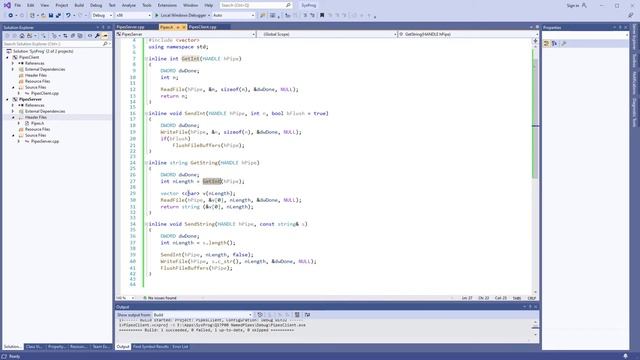The height and width of the screenshot is (360, 640).
Task: Click the notifications bell in status bar
Action: click(x=625, y=356)
